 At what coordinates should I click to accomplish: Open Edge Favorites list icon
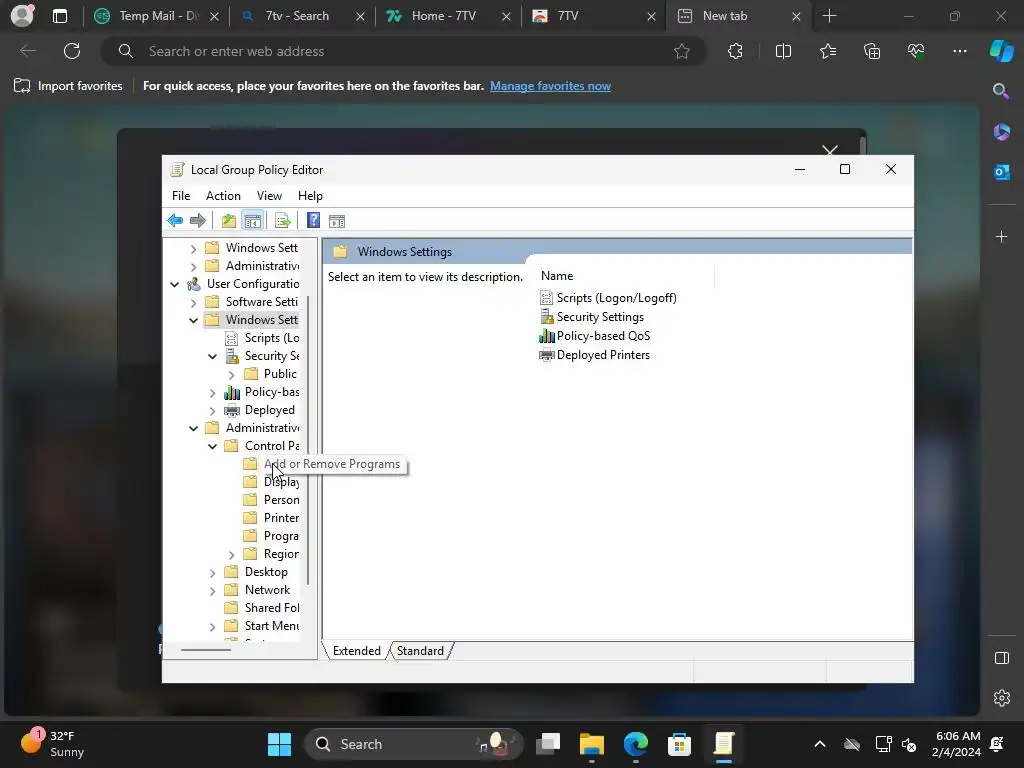[x=827, y=51]
